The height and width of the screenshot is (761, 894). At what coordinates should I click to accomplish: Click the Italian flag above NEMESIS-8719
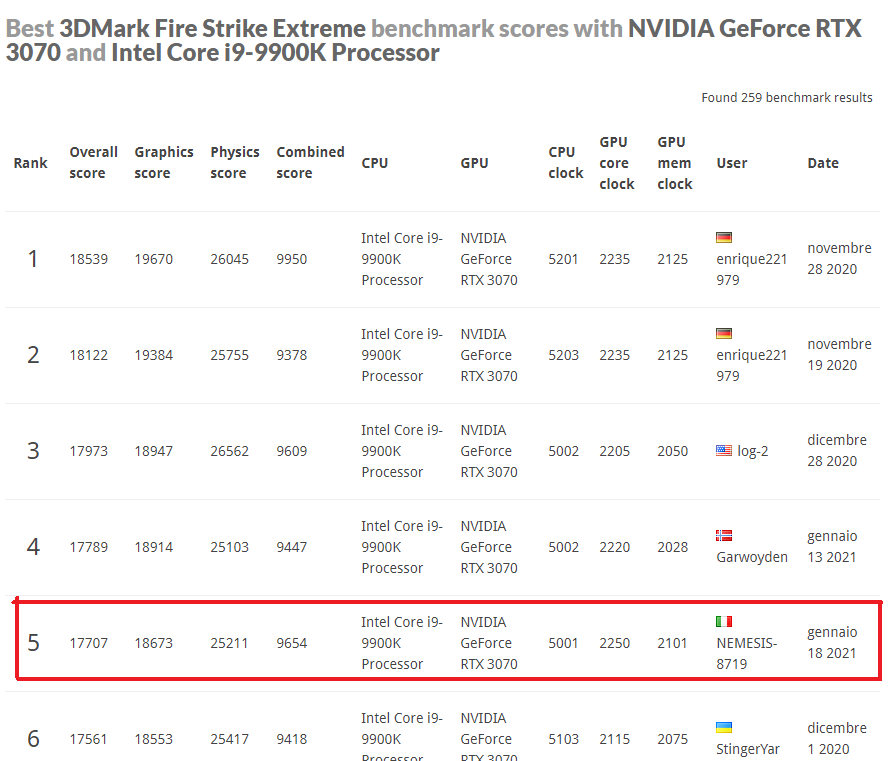pos(724,621)
